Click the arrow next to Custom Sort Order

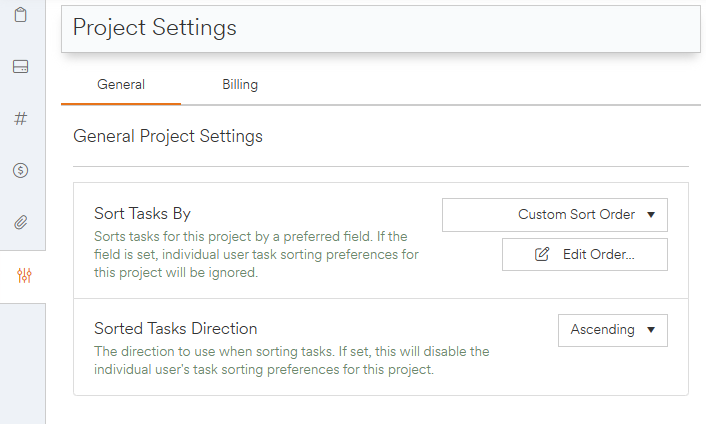point(650,214)
